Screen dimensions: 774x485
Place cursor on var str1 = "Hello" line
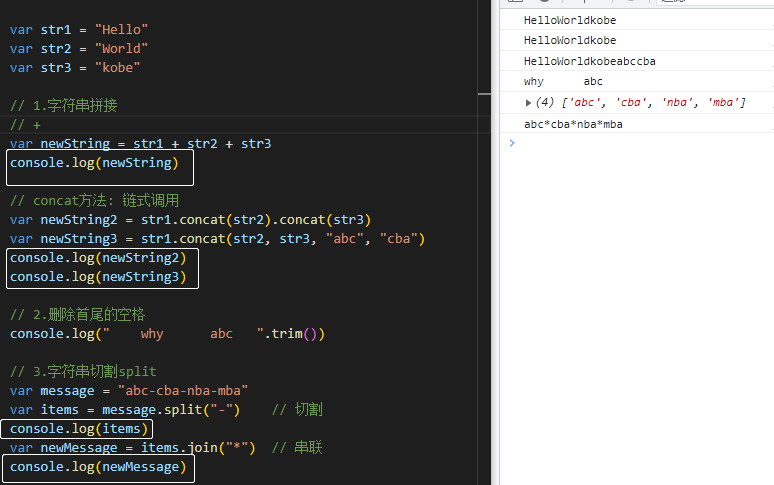tap(78, 30)
